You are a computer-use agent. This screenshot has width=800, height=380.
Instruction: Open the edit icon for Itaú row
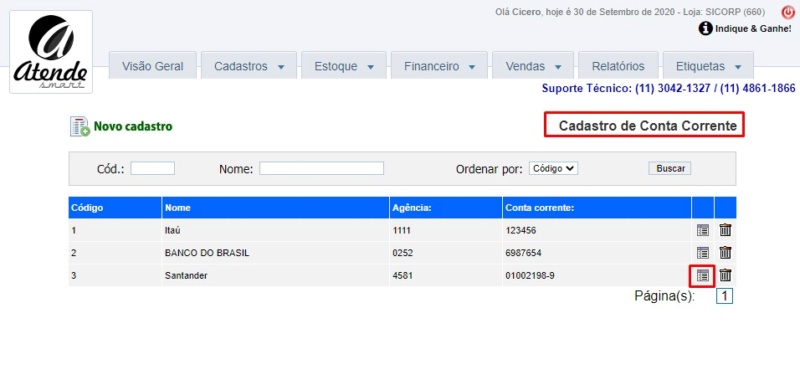tap(703, 231)
